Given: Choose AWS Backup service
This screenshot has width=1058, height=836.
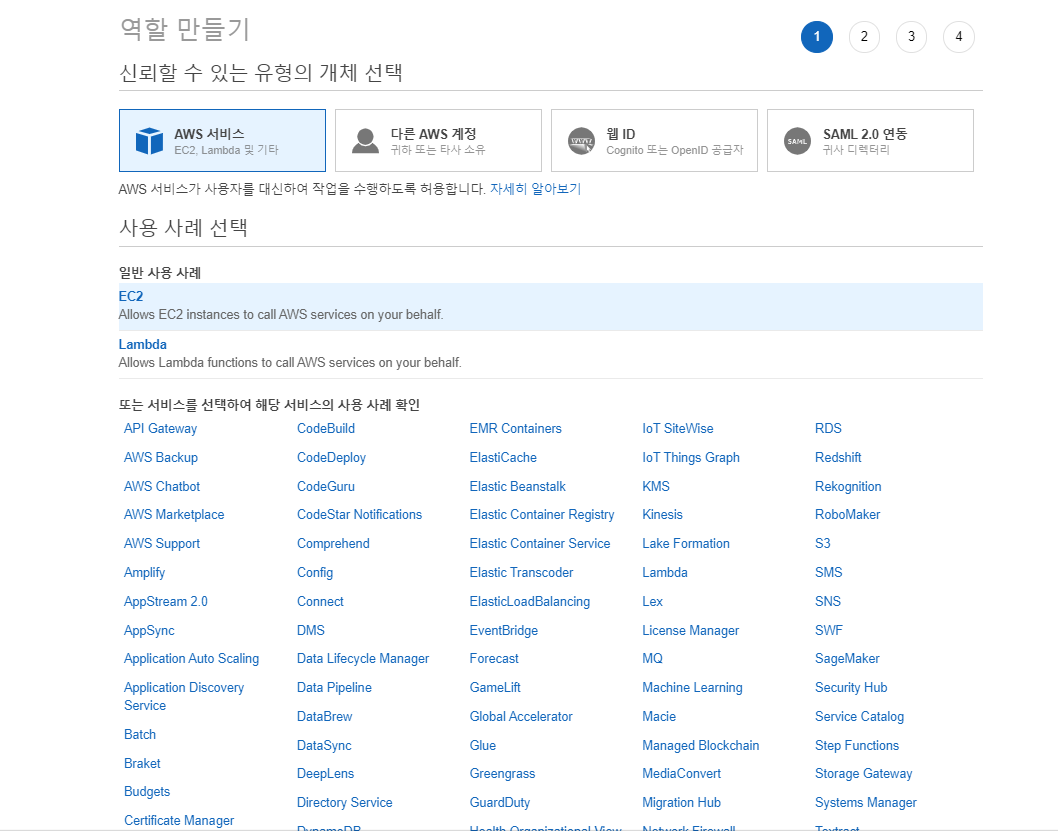Looking at the screenshot, I should pyautogui.click(x=161, y=457).
